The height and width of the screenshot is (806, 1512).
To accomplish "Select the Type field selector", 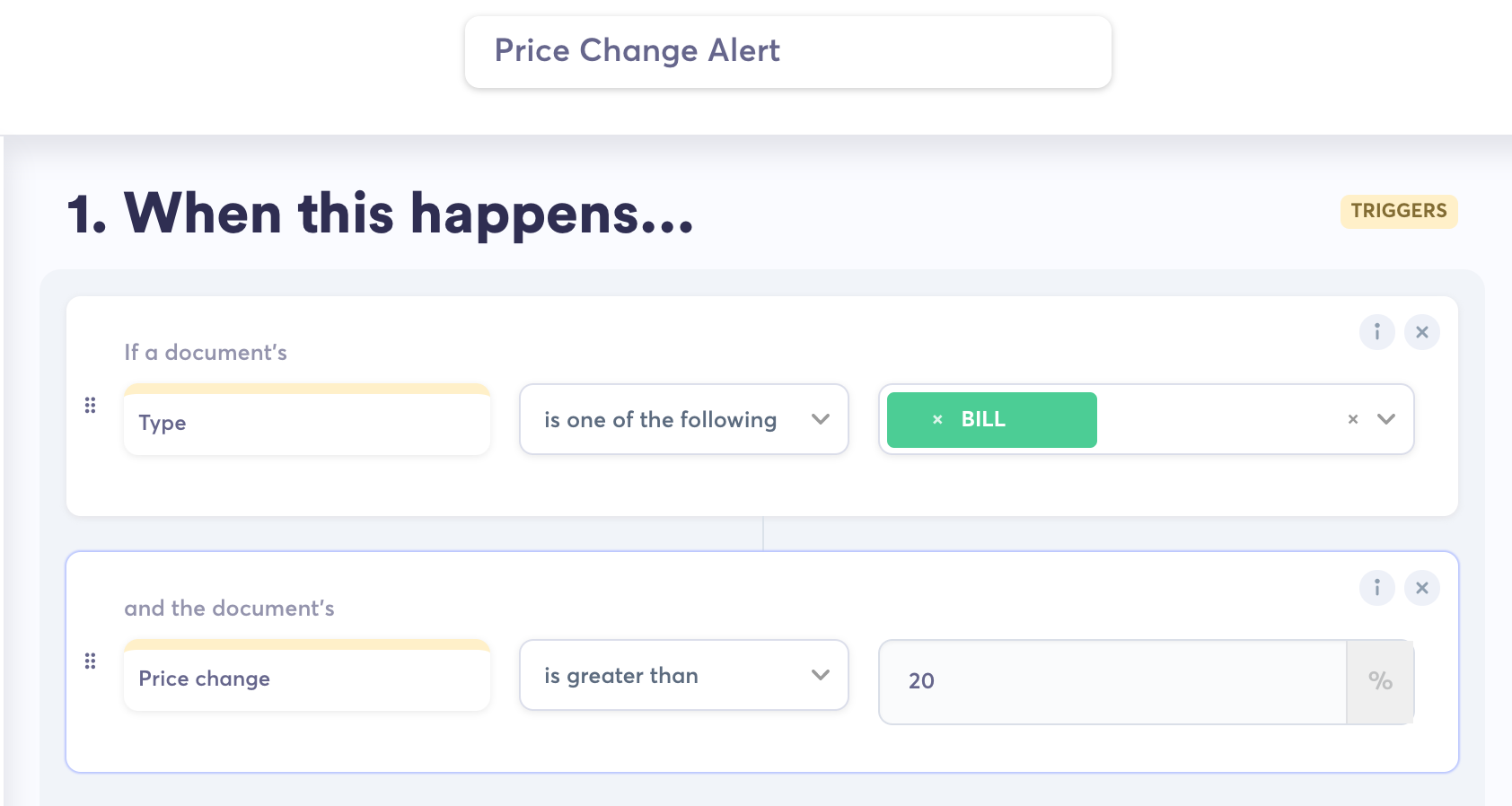I will pyautogui.click(x=306, y=423).
